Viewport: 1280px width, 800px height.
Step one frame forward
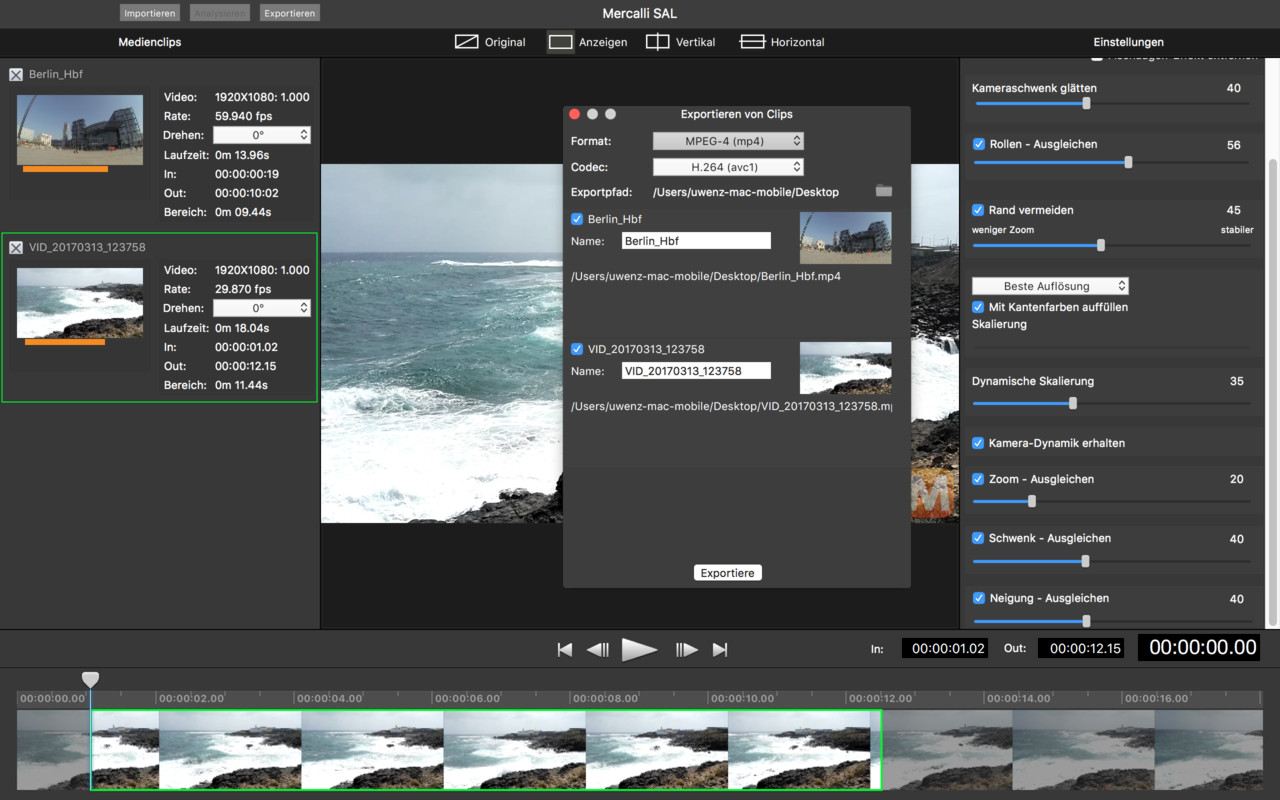pyautogui.click(x=686, y=650)
